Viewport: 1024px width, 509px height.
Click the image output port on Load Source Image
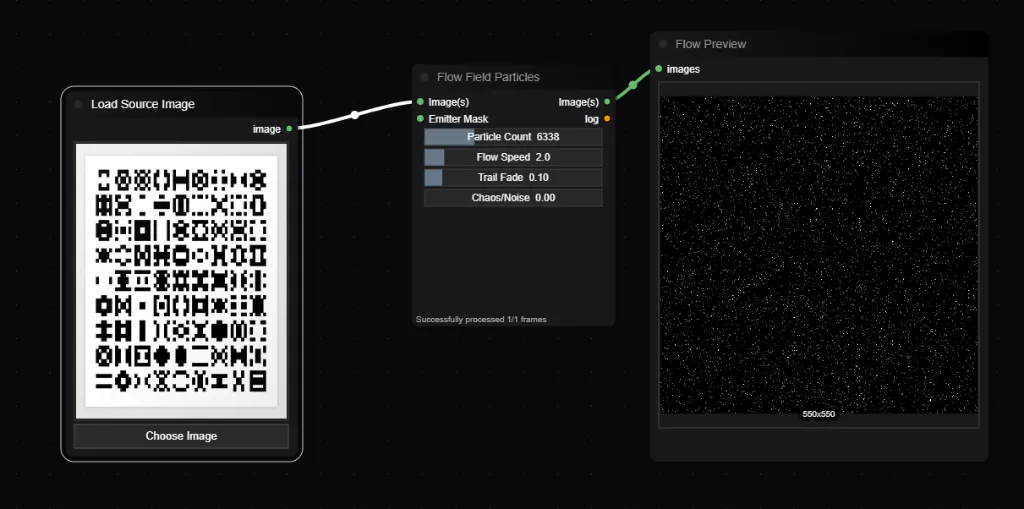[x=289, y=129]
